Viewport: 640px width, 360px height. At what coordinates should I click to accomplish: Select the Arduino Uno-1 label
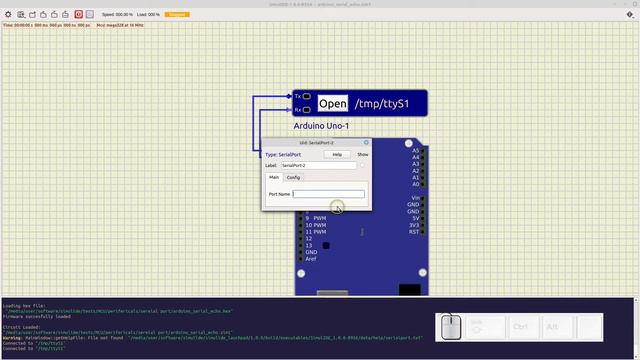click(x=321, y=126)
